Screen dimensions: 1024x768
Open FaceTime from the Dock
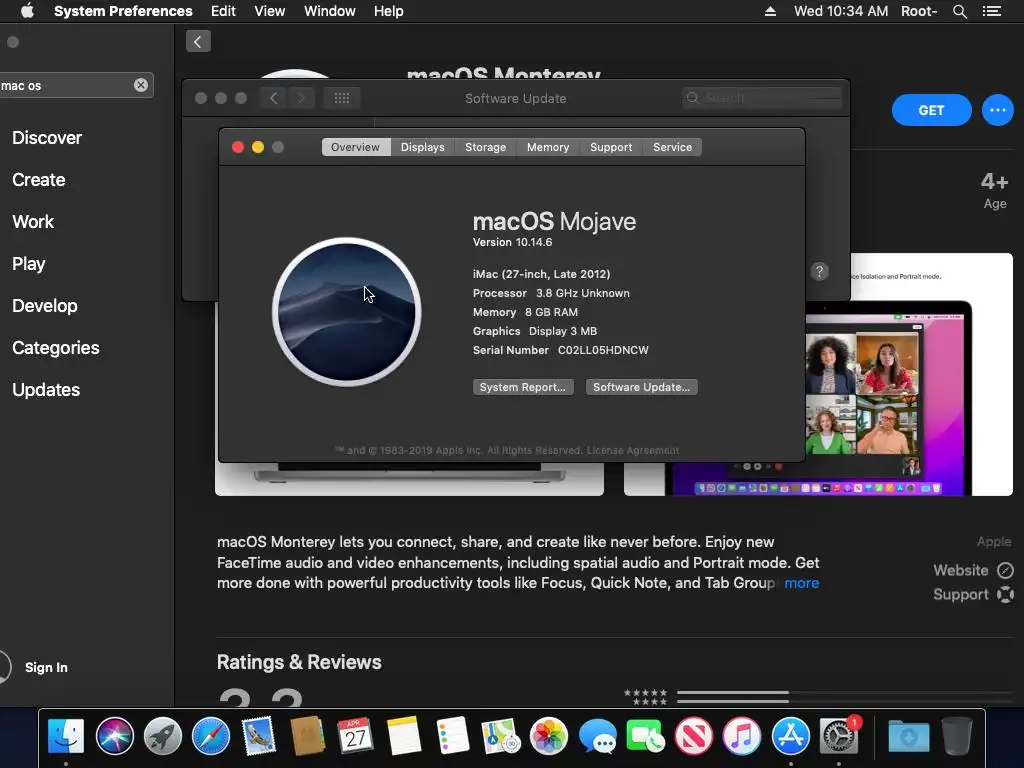tap(645, 736)
